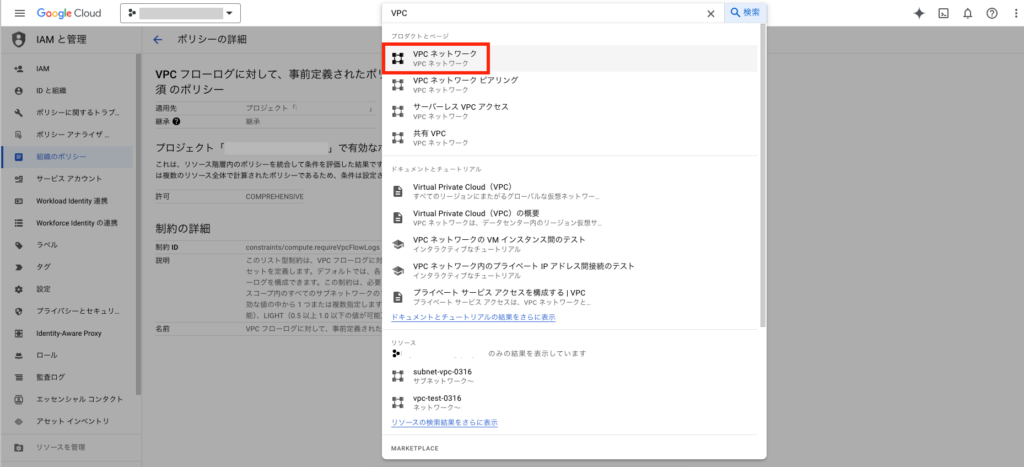Click network icon beside vpc-test-0316

(x=397, y=402)
